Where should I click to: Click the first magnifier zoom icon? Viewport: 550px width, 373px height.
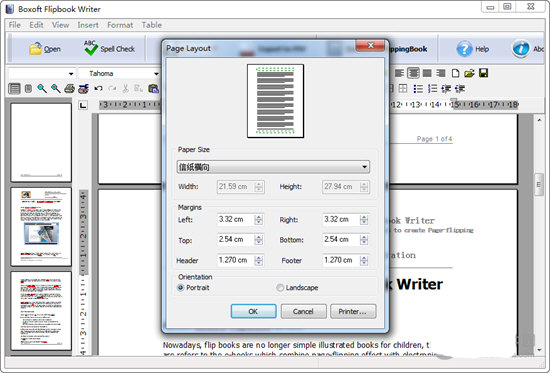click(x=42, y=88)
